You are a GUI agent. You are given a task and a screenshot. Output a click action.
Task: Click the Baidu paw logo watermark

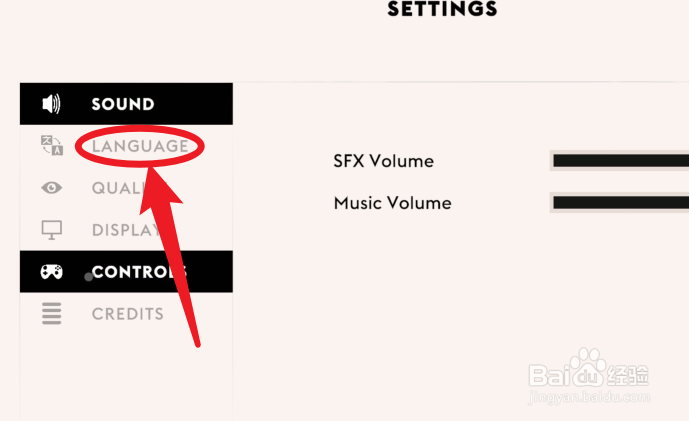click(x=588, y=367)
